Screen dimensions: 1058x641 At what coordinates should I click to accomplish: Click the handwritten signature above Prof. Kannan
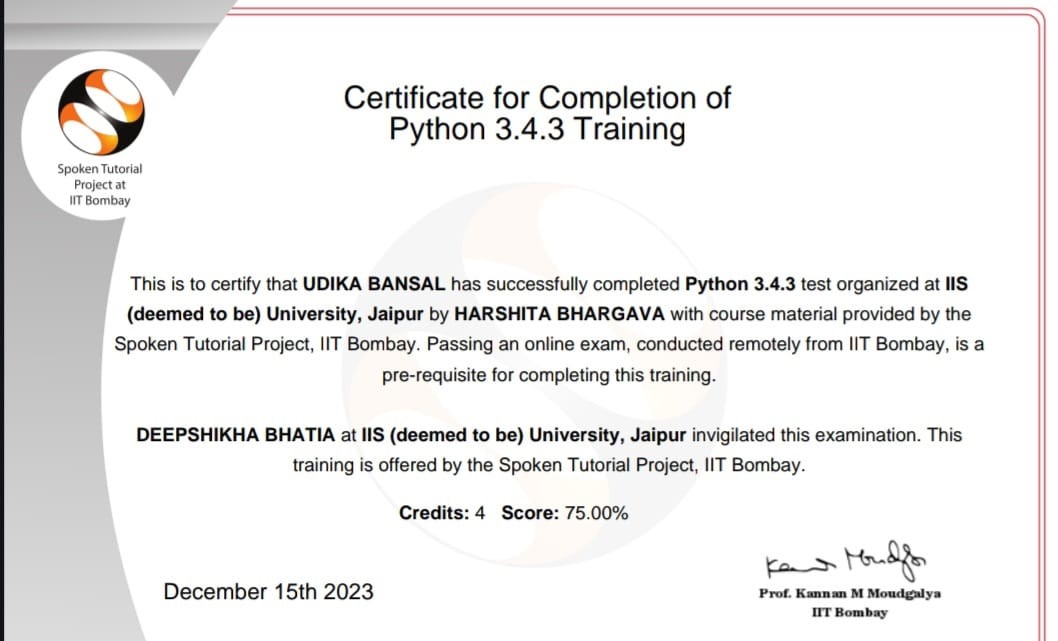click(845, 560)
